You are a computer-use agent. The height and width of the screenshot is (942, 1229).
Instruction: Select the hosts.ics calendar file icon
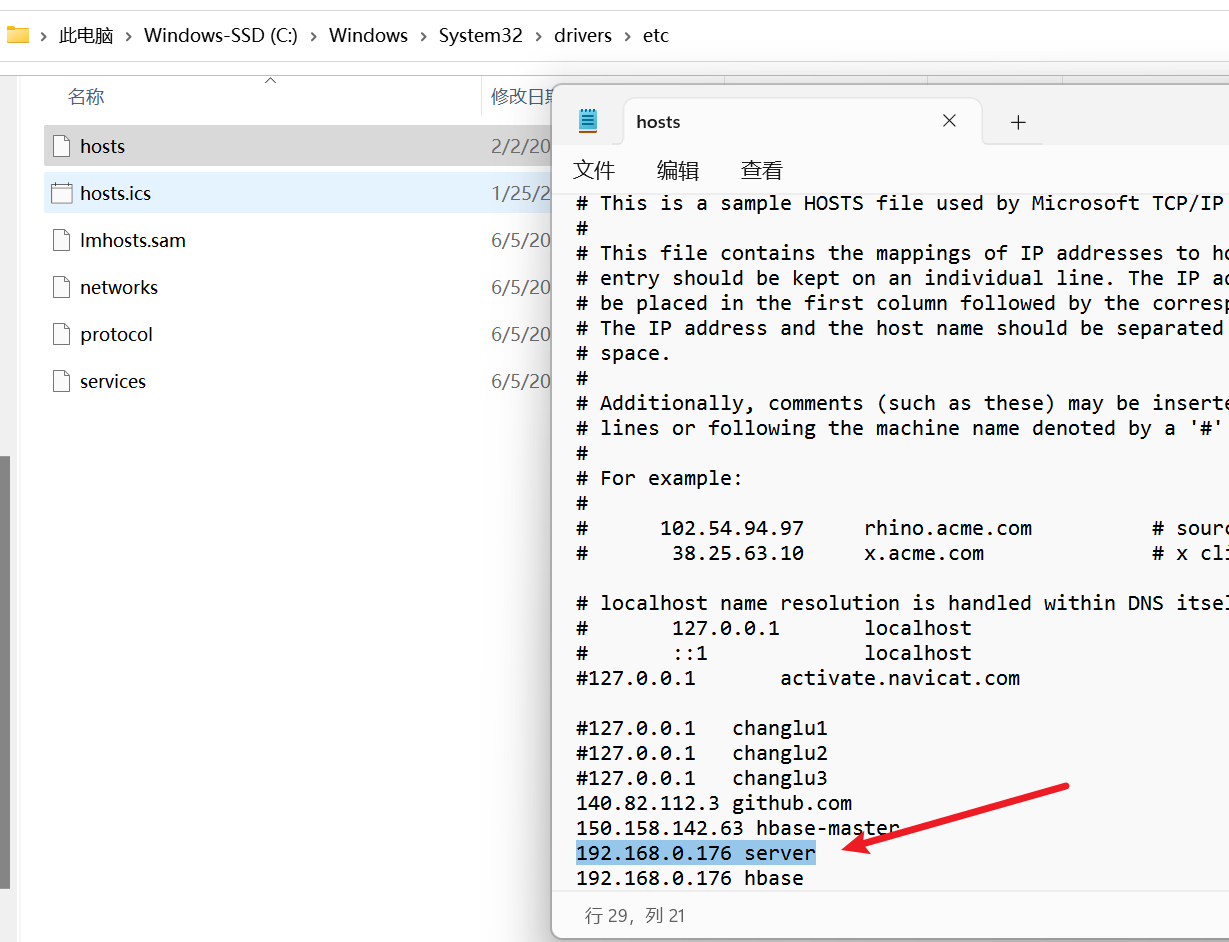[62, 193]
